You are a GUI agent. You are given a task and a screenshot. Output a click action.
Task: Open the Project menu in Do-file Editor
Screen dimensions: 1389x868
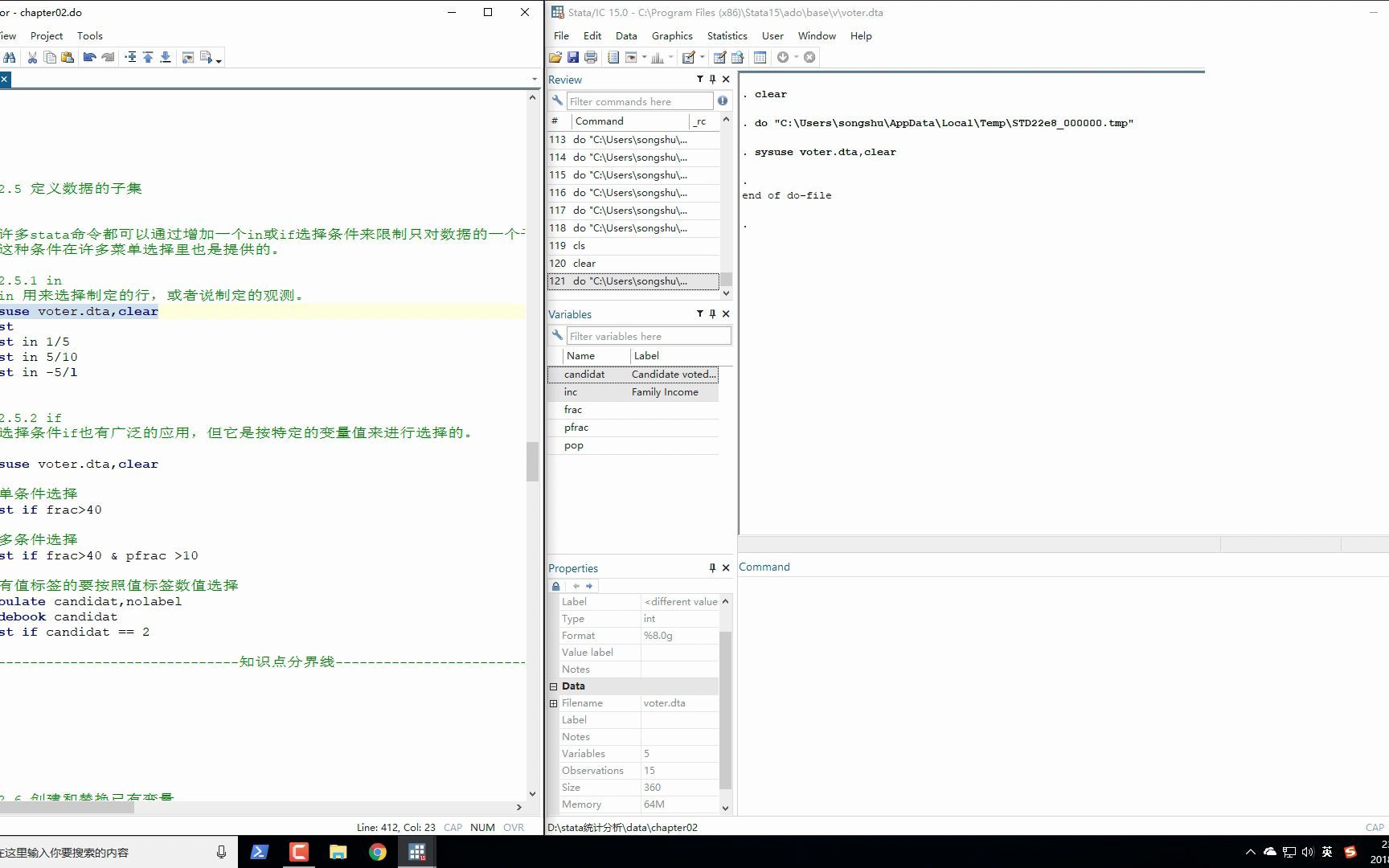(x=47, y=35)
